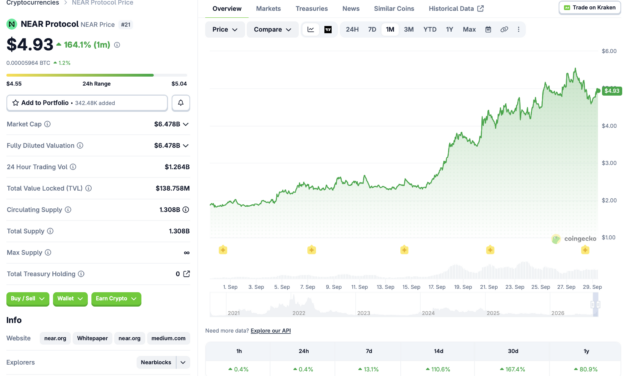
Task: Select the Max chart range
Action: pyautogui.click(x=469, y=30)
